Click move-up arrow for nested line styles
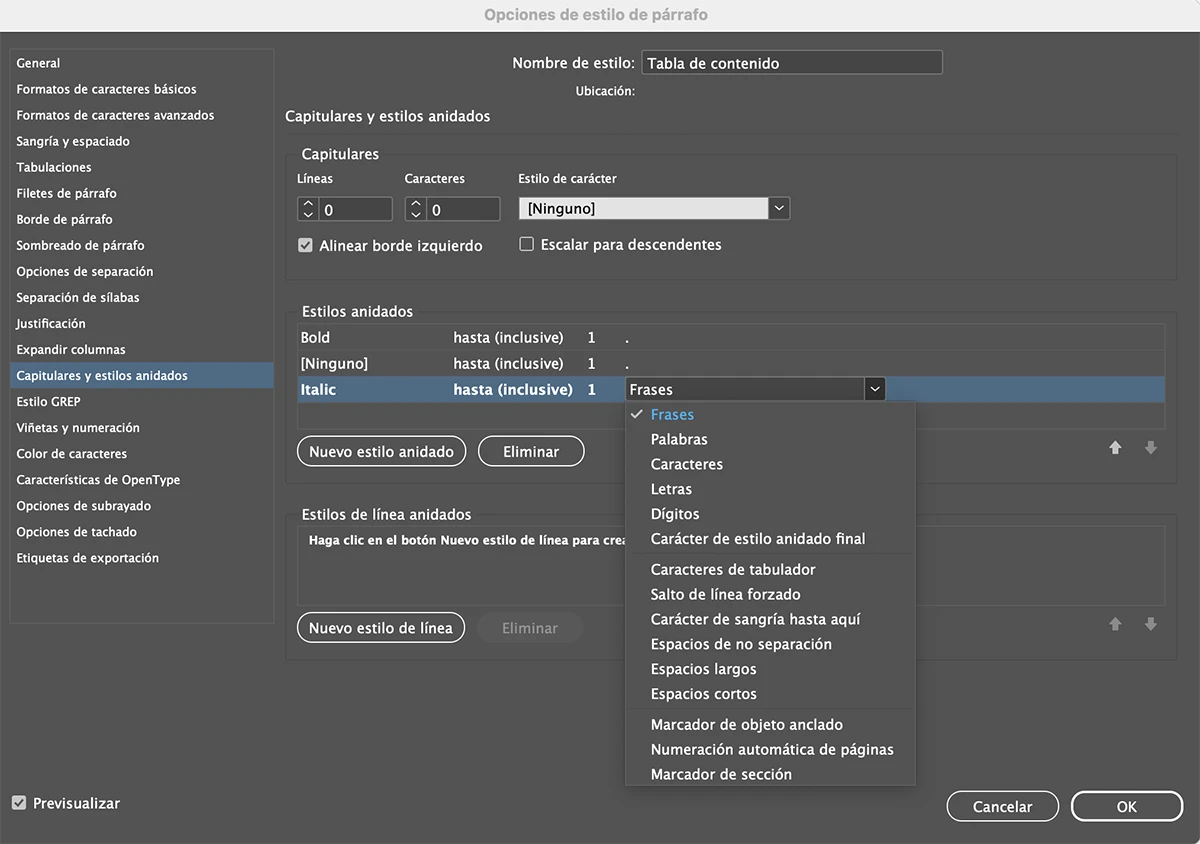This screenshot has width=1200, height=844. coord(1115,625)
